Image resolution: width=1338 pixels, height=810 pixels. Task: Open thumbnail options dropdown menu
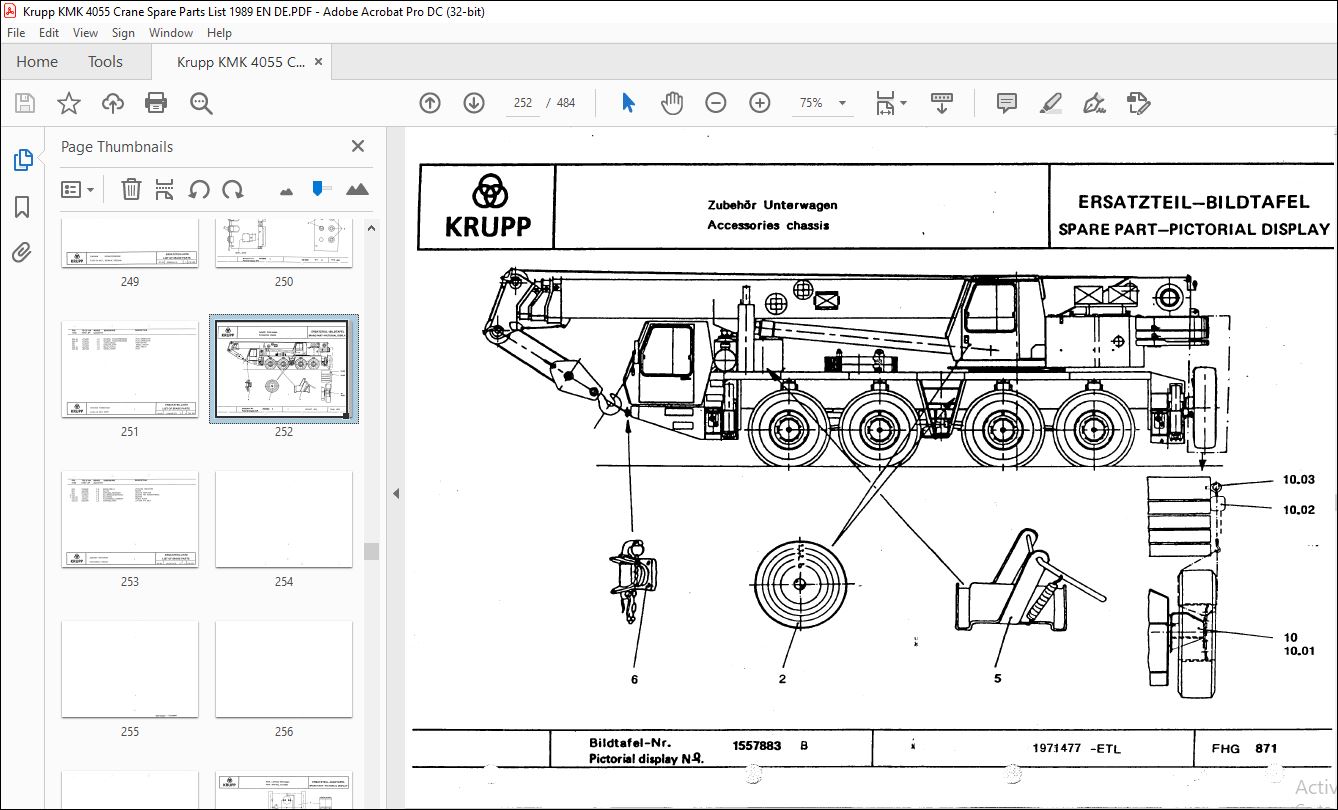(78, 189)
